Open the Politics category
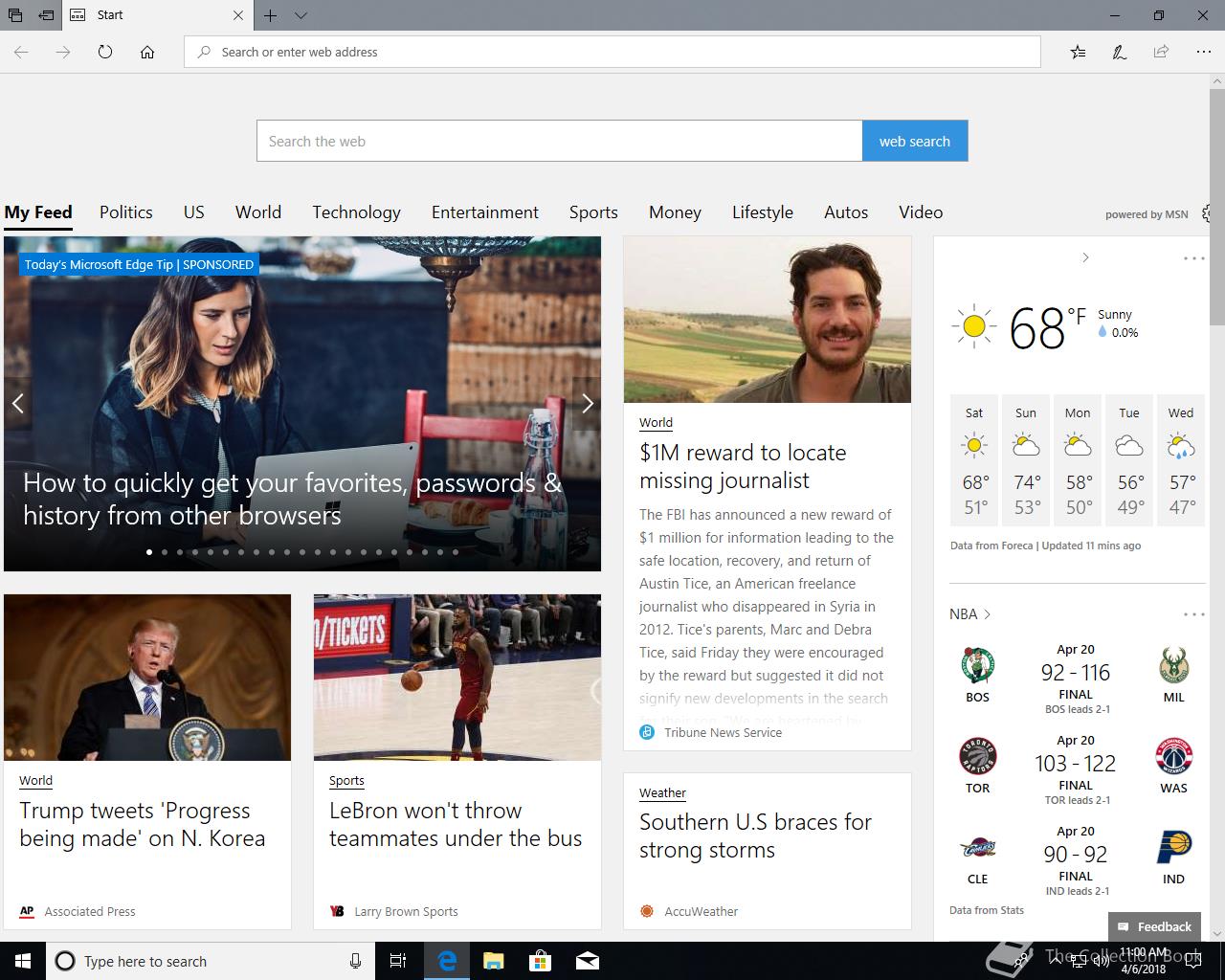 [x=126, y=212]
